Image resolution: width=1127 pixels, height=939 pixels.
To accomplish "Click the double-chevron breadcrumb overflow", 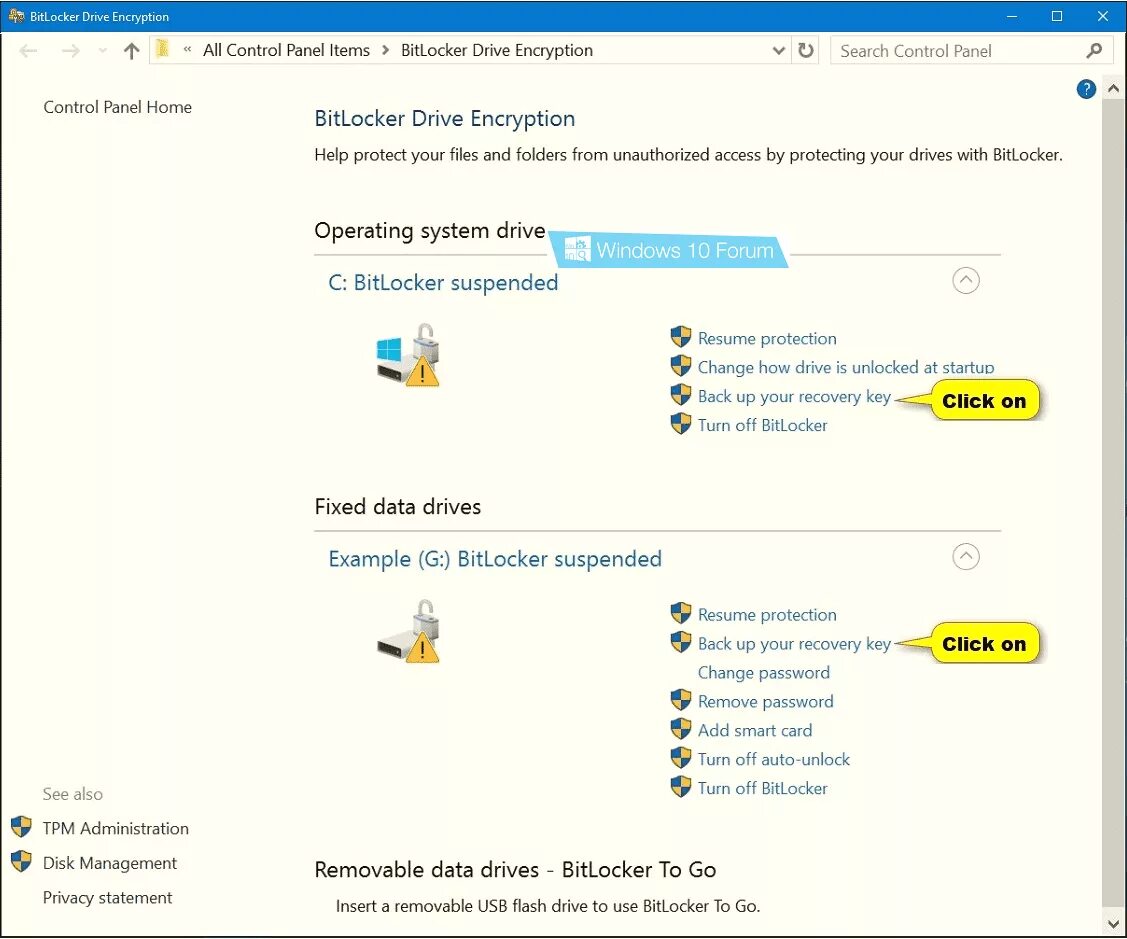I will pos(187,50).
